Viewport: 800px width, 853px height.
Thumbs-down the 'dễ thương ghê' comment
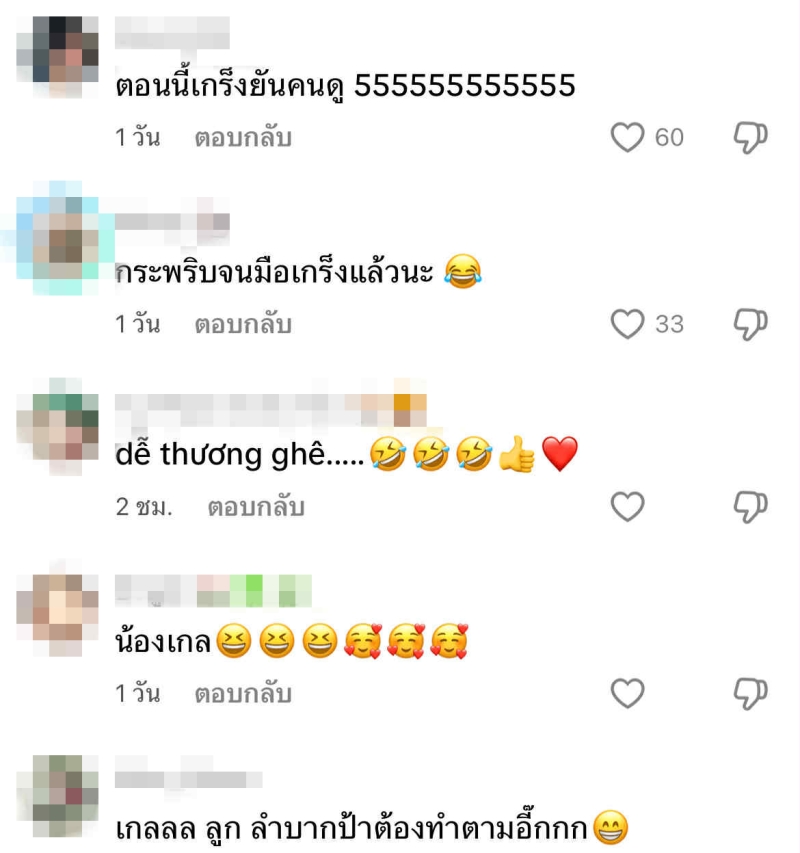pos(751,507)
